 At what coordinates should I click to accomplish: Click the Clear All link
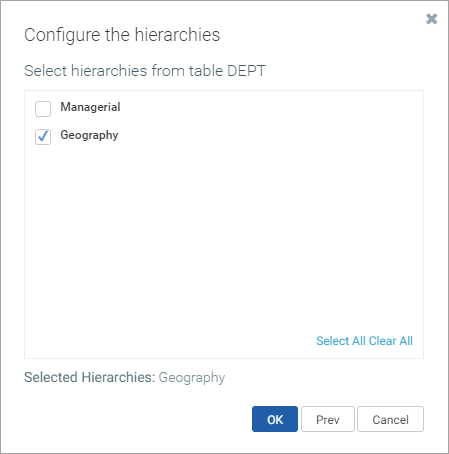click(391, 341)
